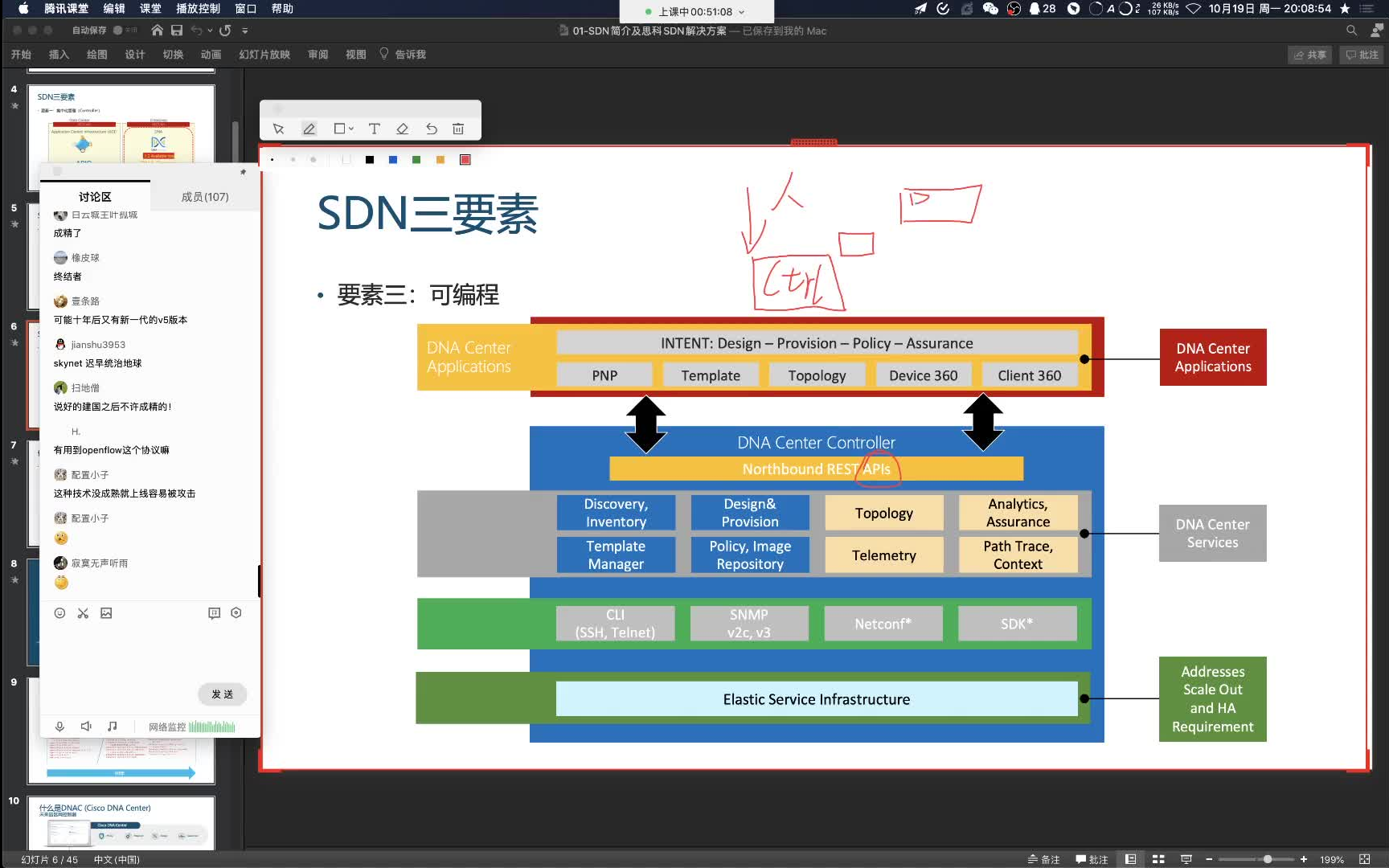Expand the 上课中 timer dropdown
1389x868 pixels.
[x=741, y=12]
